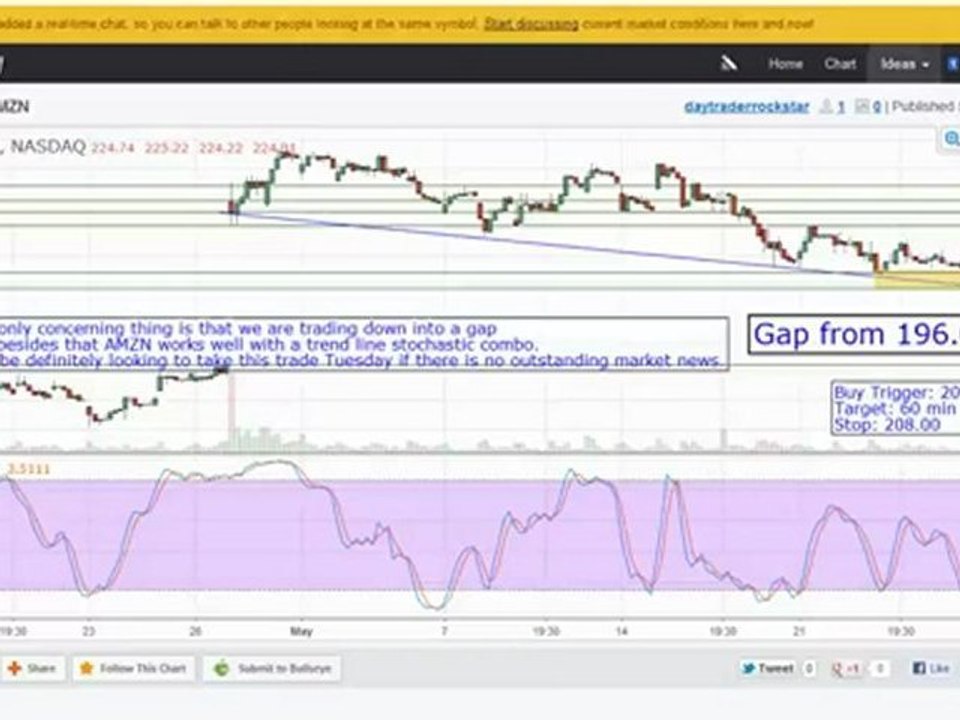Go to the Chart section
Viewport: 960px width, 720px height.
(x=840, y=64)
